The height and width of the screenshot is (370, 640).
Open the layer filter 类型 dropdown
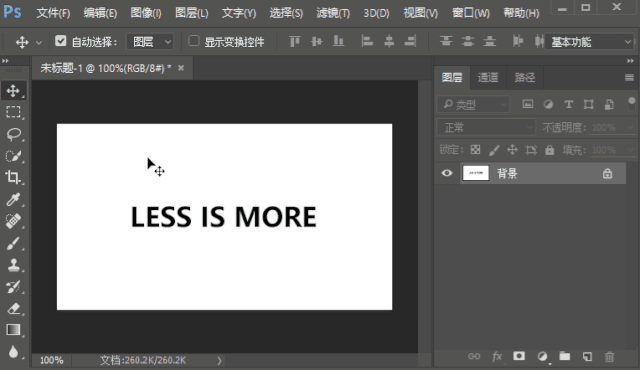tap(473, 105)
